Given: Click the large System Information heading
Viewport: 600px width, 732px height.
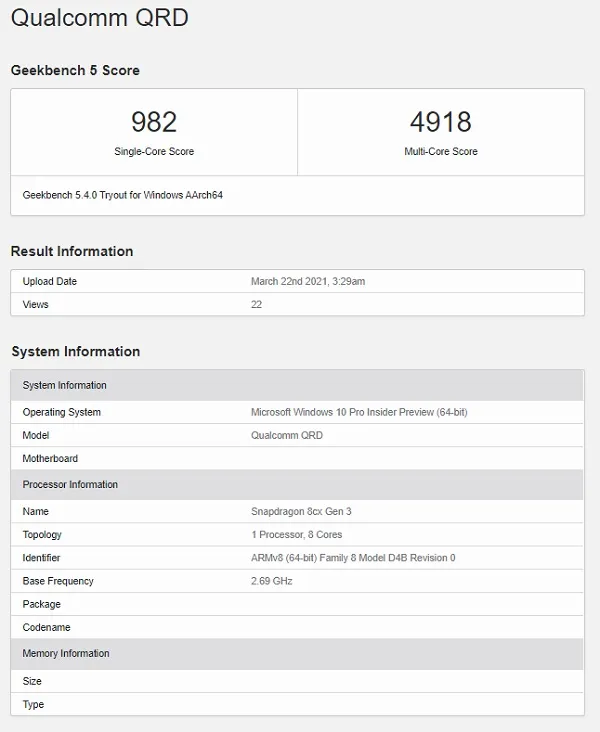Looking at the screenshot, I should click(76, 352).
